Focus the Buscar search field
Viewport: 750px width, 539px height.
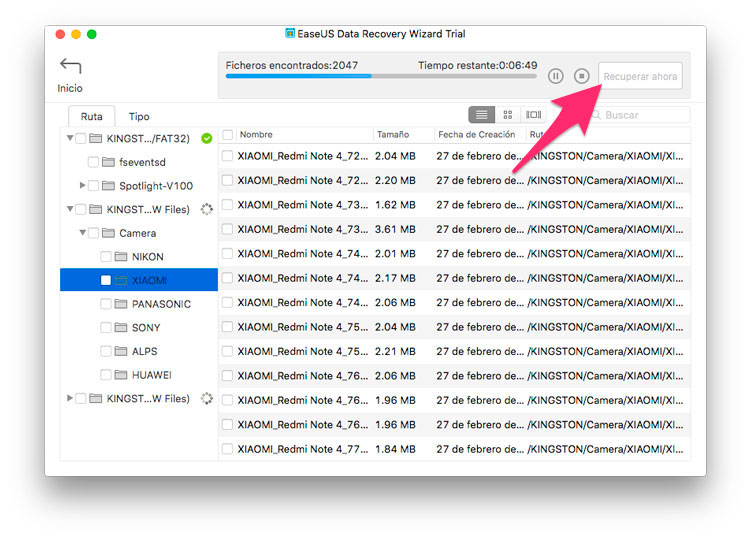pos(639,115)
